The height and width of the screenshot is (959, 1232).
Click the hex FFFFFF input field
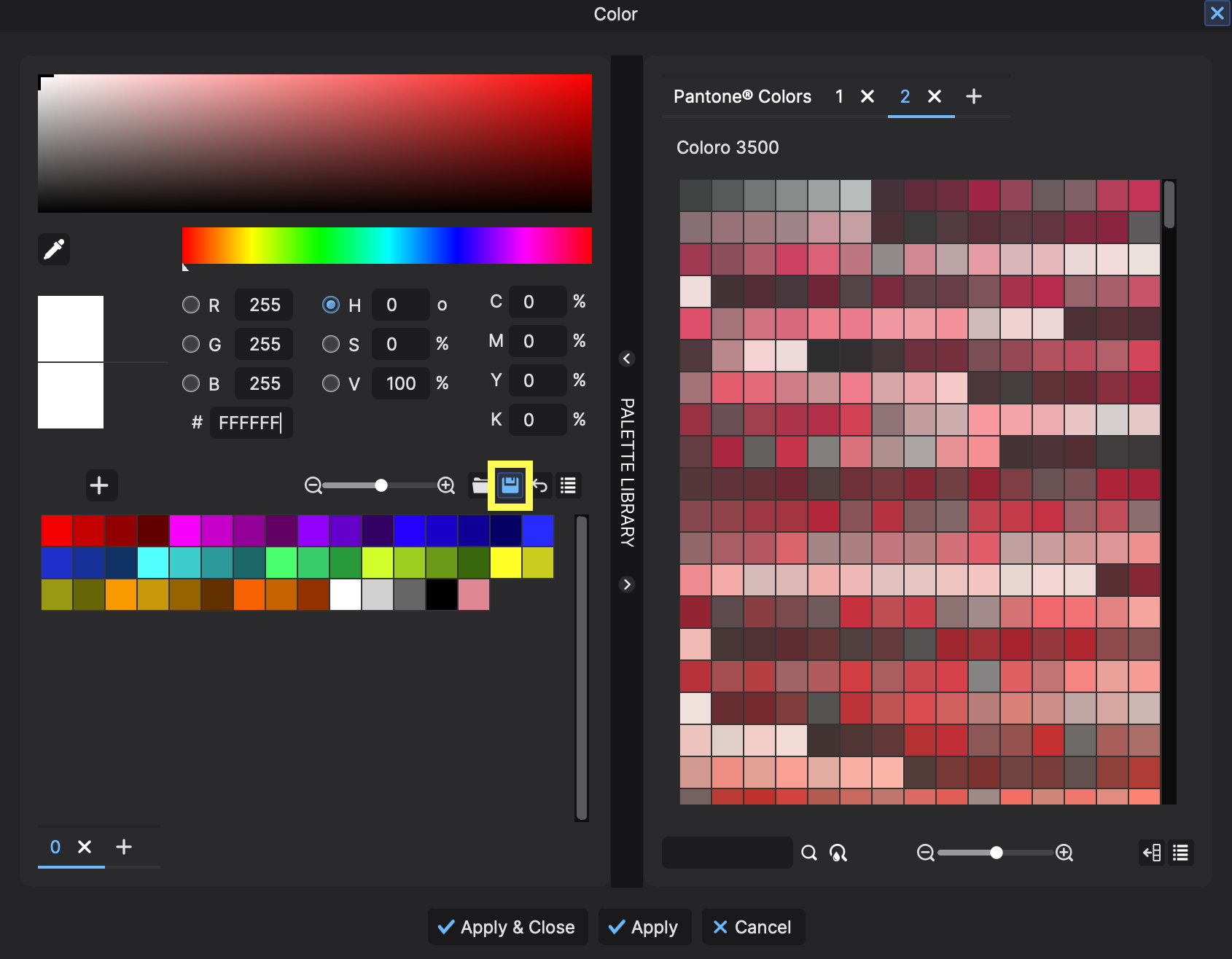point(251,423)
